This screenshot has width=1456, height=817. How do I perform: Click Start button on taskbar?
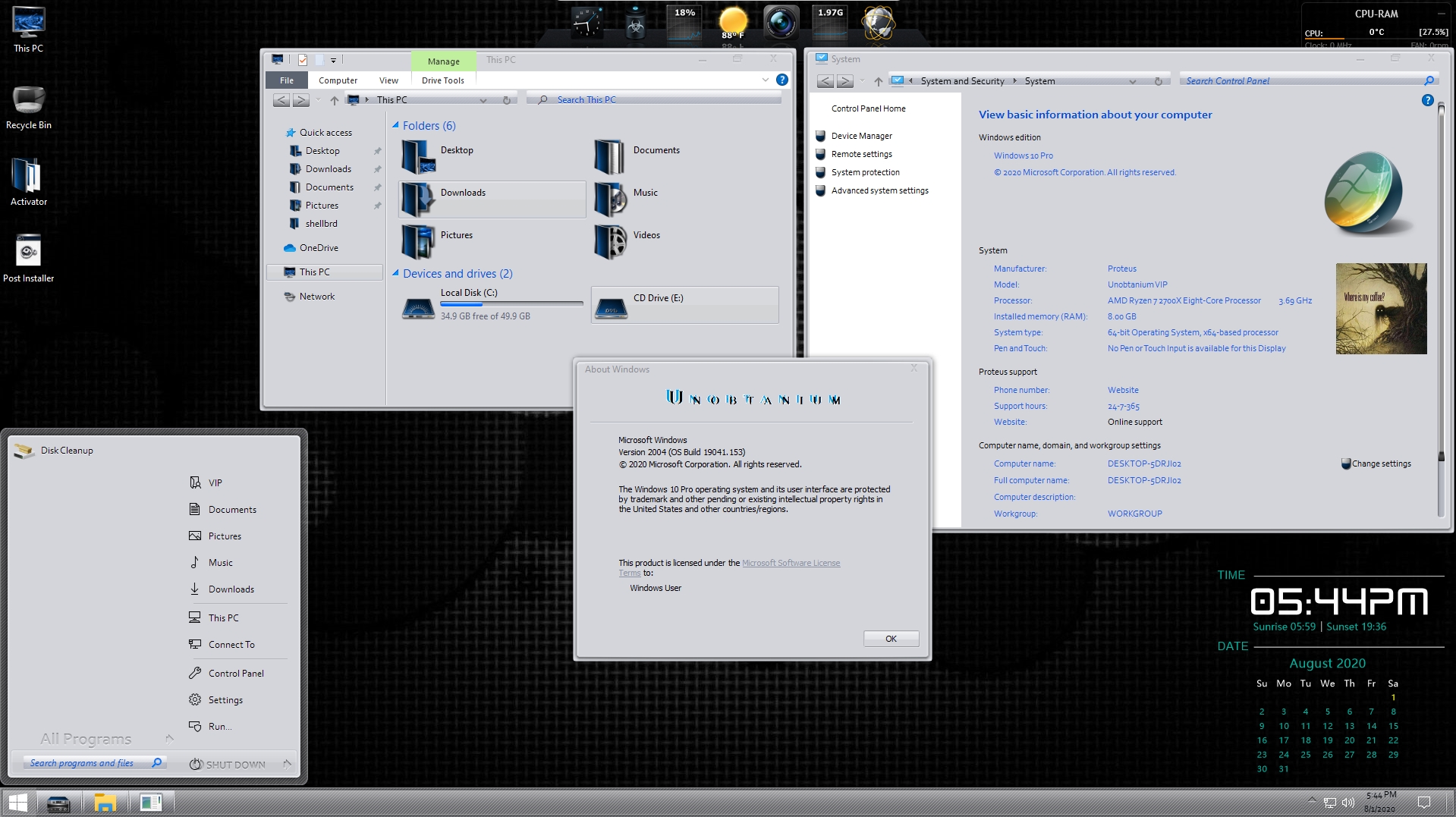click(17, 803)
